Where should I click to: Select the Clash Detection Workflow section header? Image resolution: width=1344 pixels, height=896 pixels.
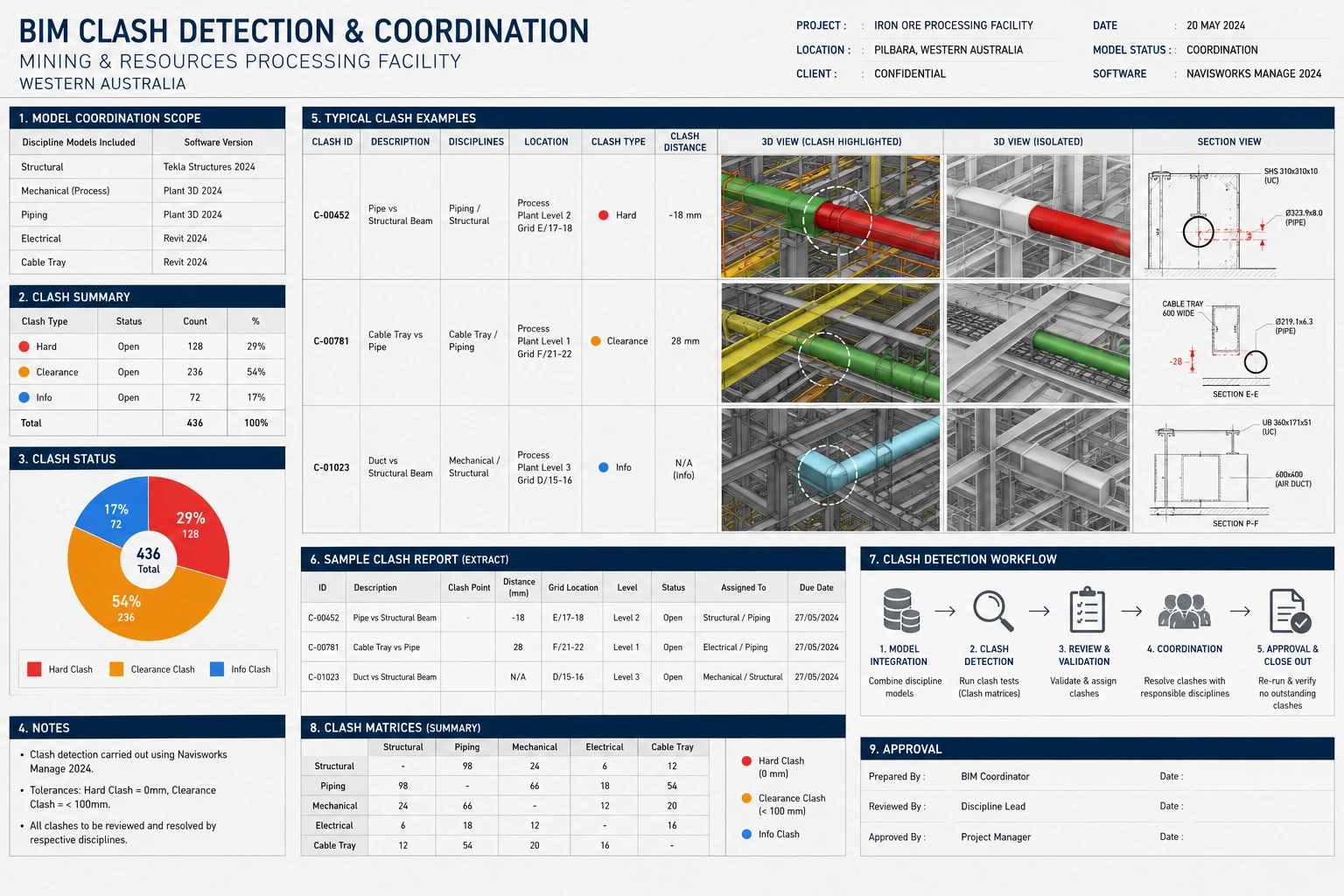coord(1097,559)
